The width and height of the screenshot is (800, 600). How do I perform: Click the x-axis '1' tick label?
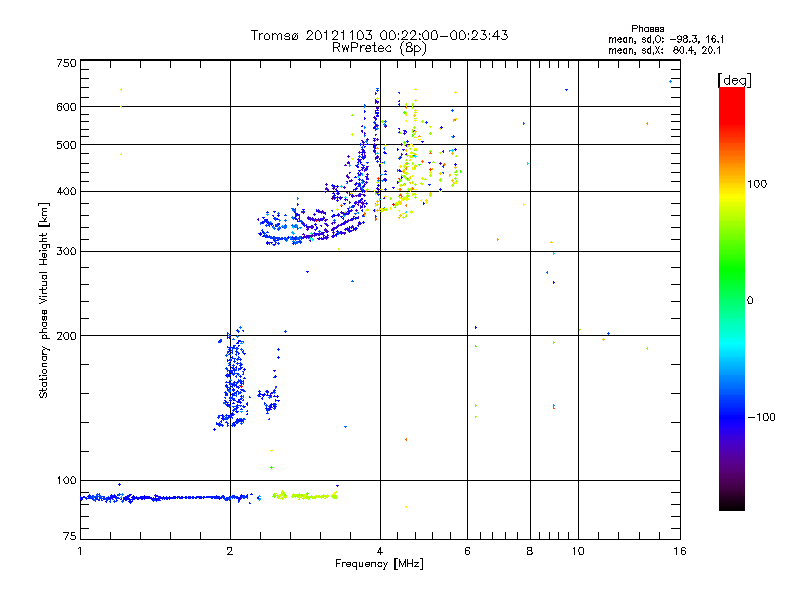pyautogui.click(x=80, y=551)
